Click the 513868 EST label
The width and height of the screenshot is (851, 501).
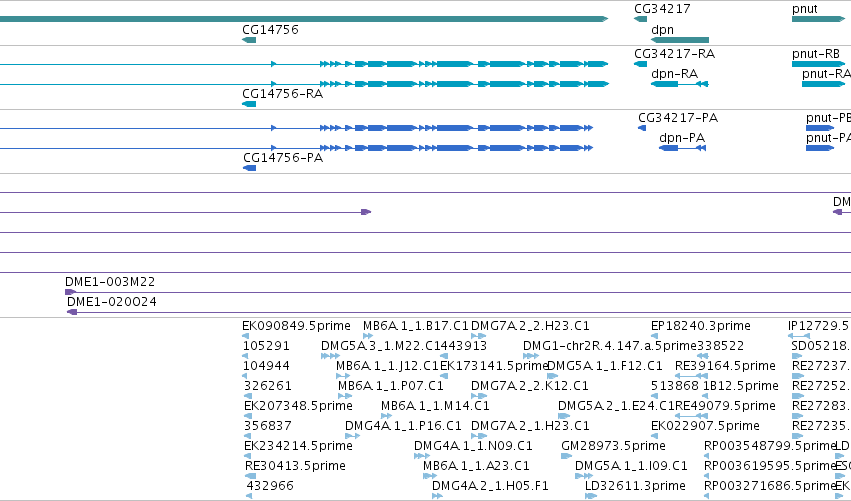(675, 386)
